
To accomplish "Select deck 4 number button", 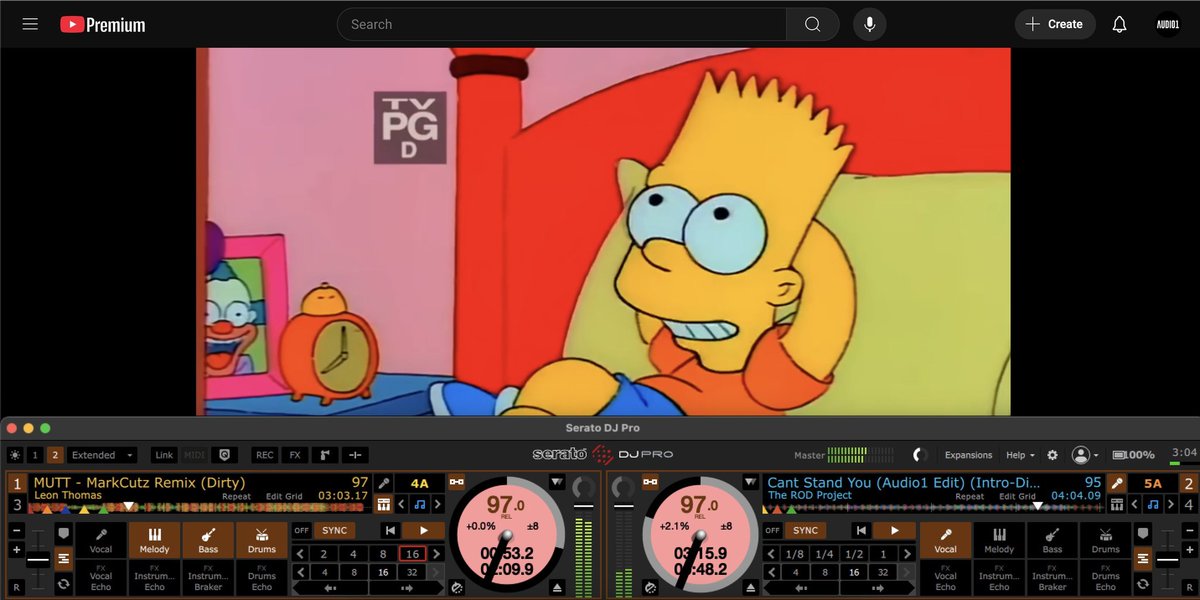I will [x=1188, y=504].
